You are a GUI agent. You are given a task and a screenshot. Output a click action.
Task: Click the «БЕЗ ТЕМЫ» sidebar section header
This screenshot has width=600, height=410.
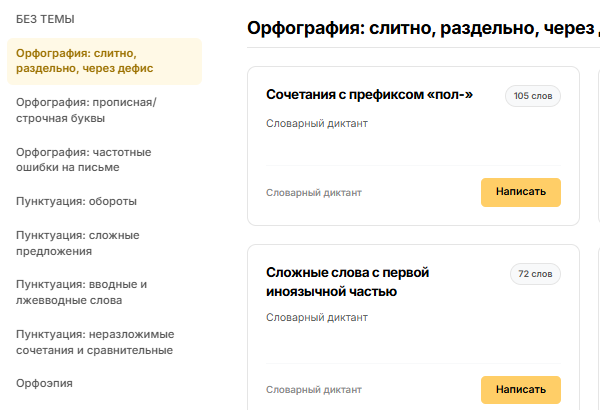tap(45, 19)
